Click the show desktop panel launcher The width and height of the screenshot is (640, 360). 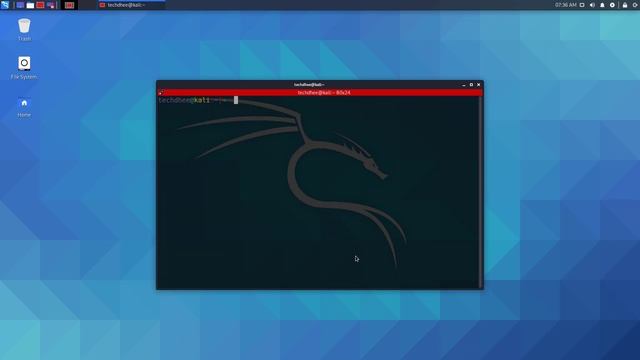coord(20,5)
